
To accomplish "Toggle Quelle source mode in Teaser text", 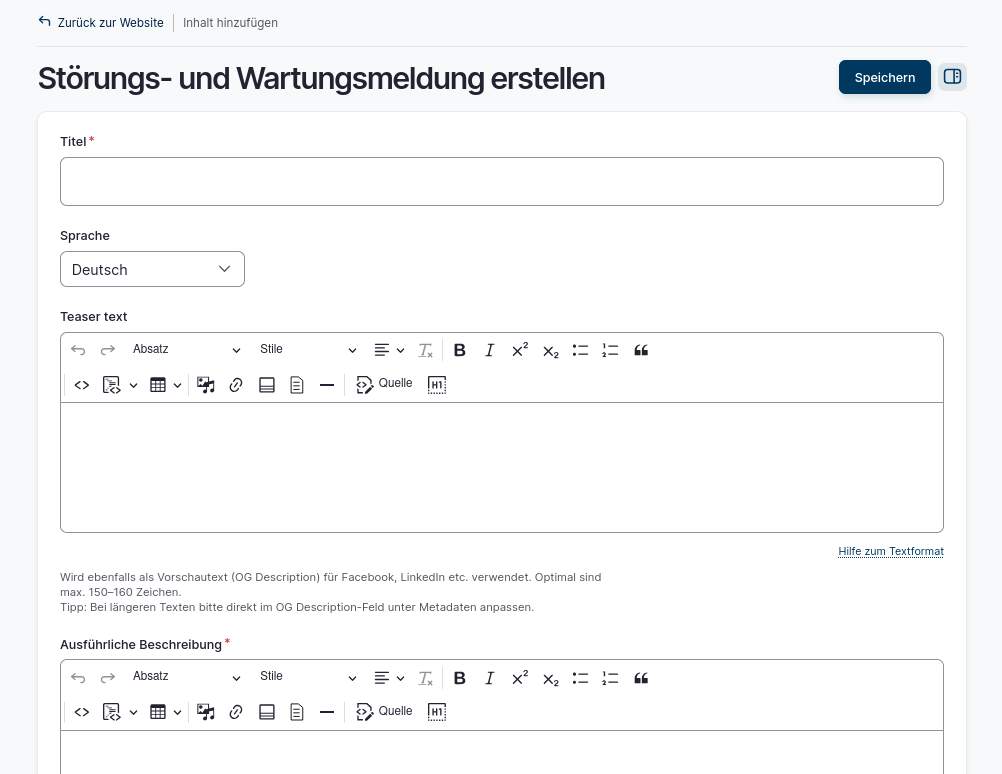I will [384, 384].
